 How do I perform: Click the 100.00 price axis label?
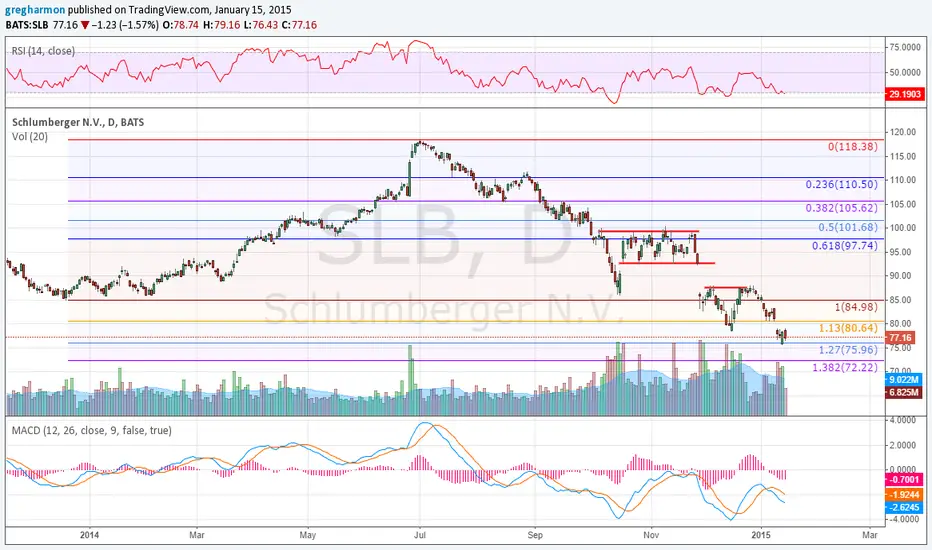pos(903,228)
